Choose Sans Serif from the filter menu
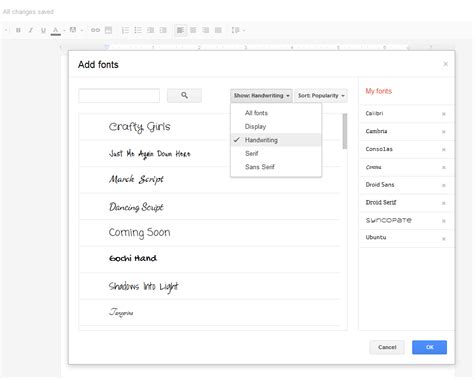 [276, 167]
